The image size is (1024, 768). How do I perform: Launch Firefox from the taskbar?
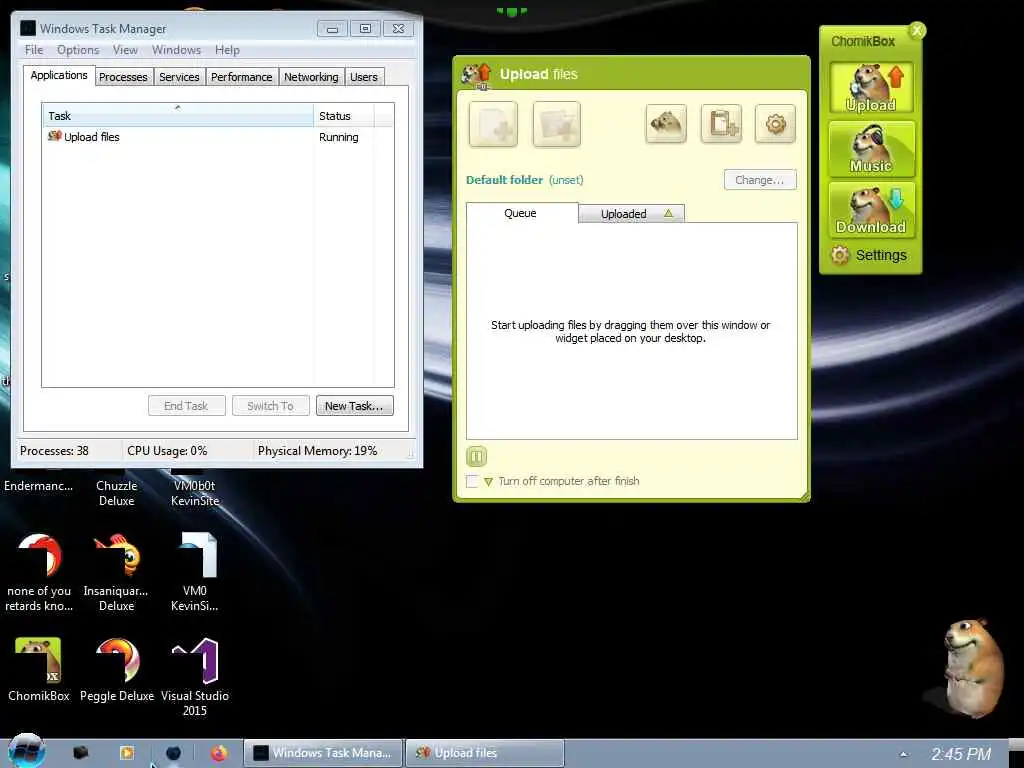pos(219,753)
